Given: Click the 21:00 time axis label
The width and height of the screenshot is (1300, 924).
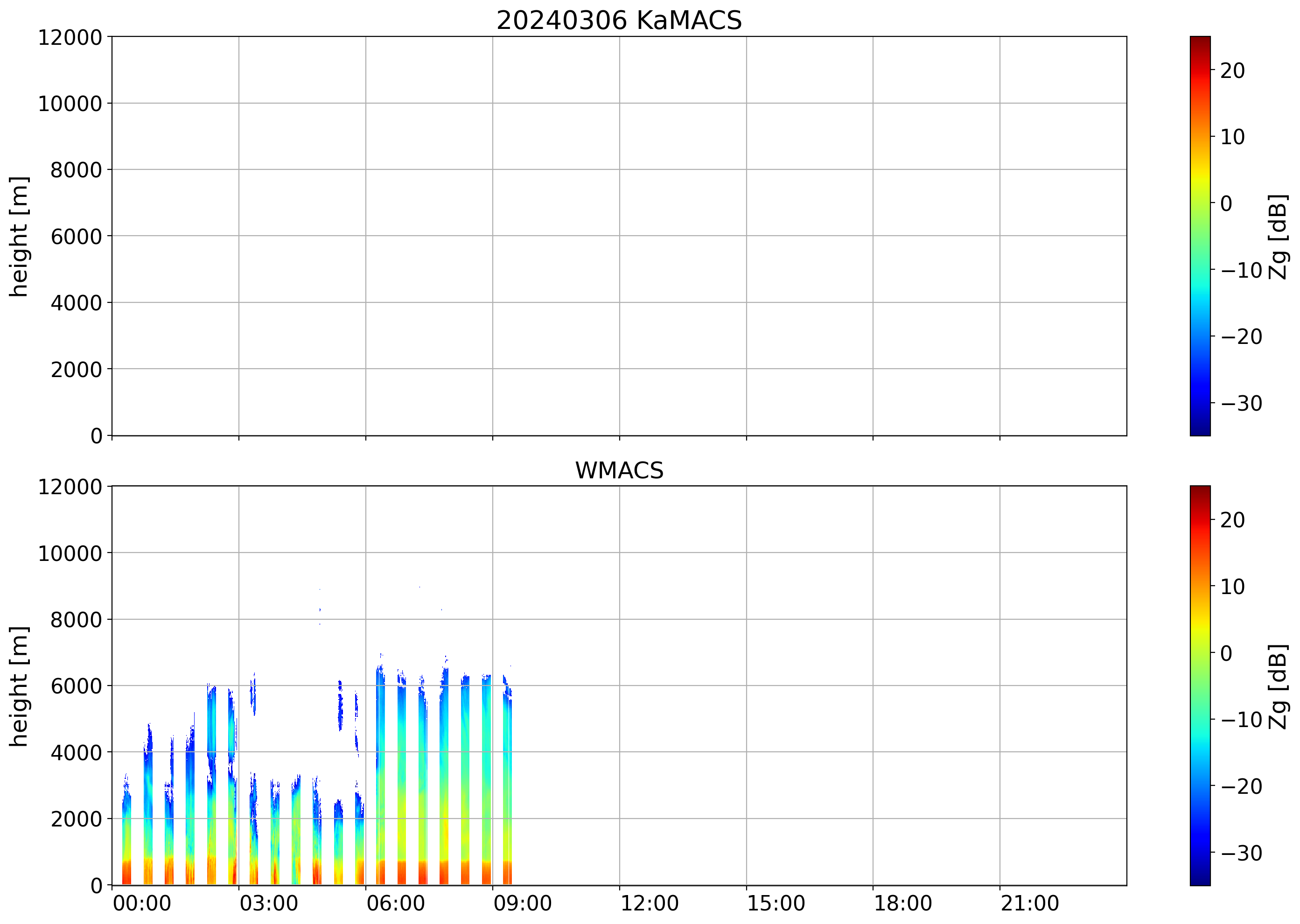Looking at the screenshot, I should [1030, 903].
